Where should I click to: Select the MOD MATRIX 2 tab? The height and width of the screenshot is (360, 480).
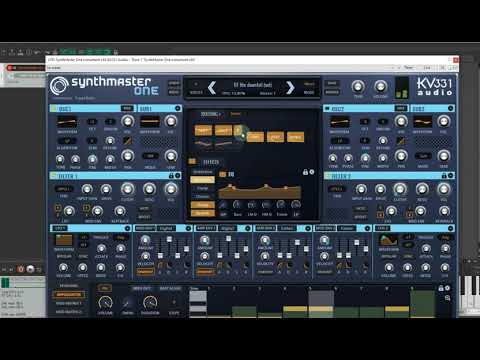(68, 312)
